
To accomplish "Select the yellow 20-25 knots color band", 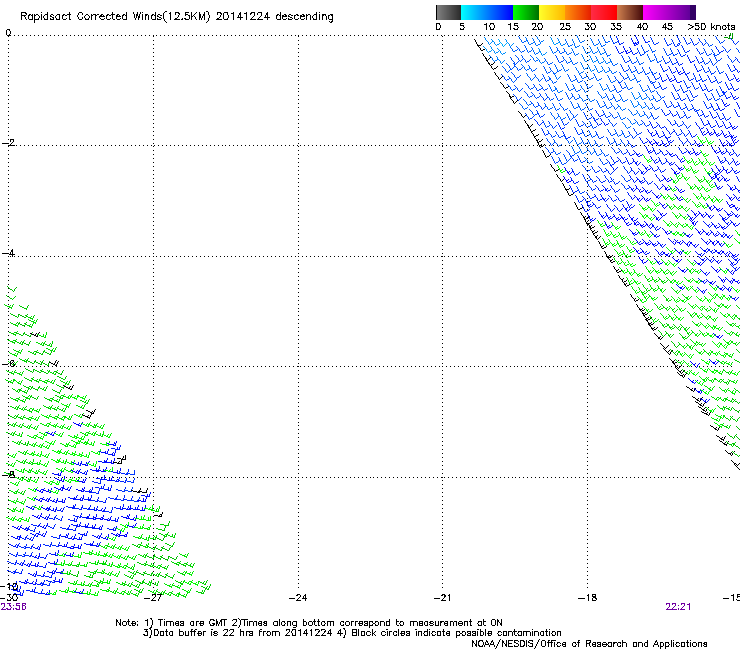I will [x=552, y=12].
